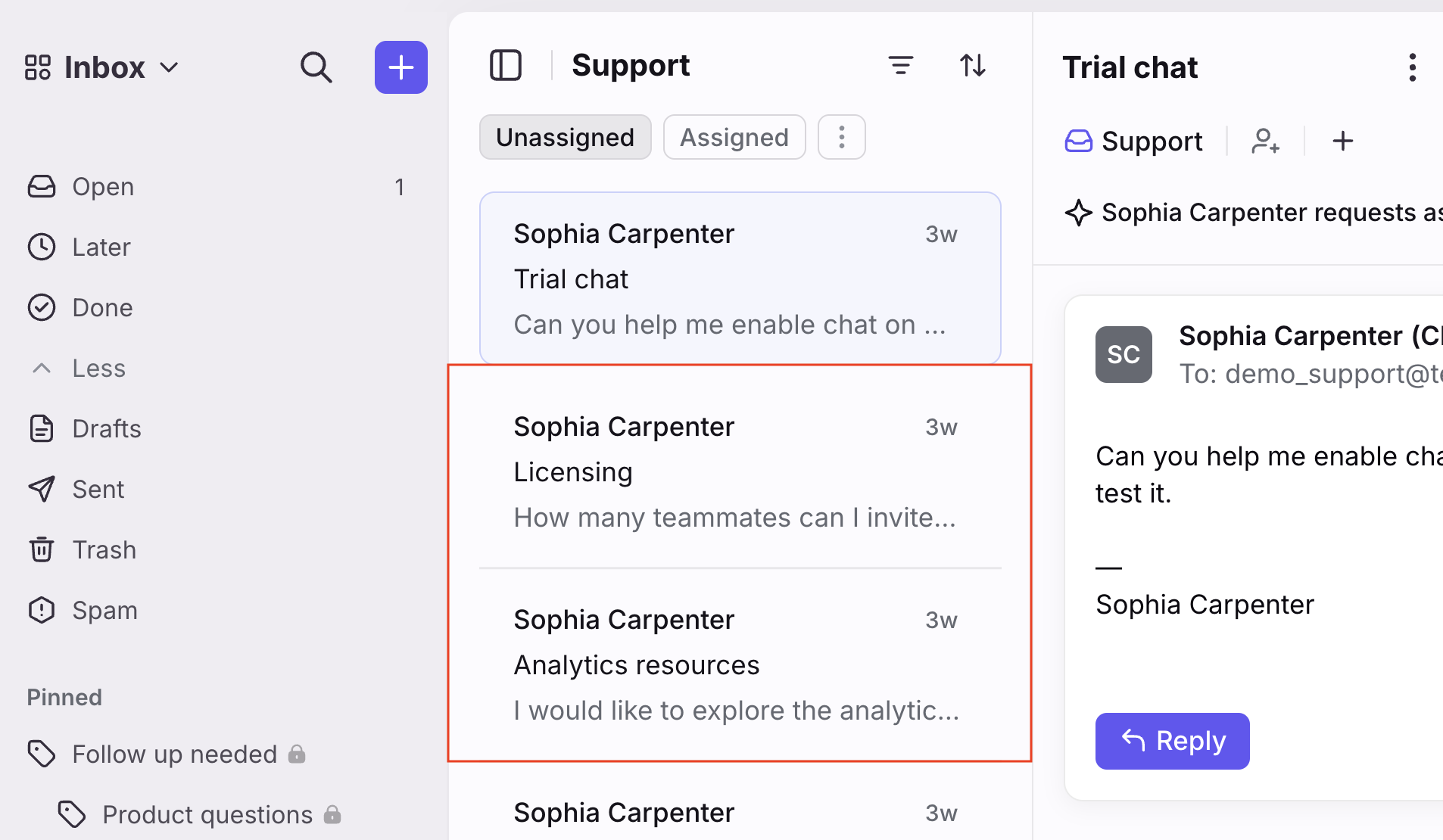Viewport: 1443px width, 840px height.
Task: Click the AI sparkle summary icon
Action: (1078, 213)
